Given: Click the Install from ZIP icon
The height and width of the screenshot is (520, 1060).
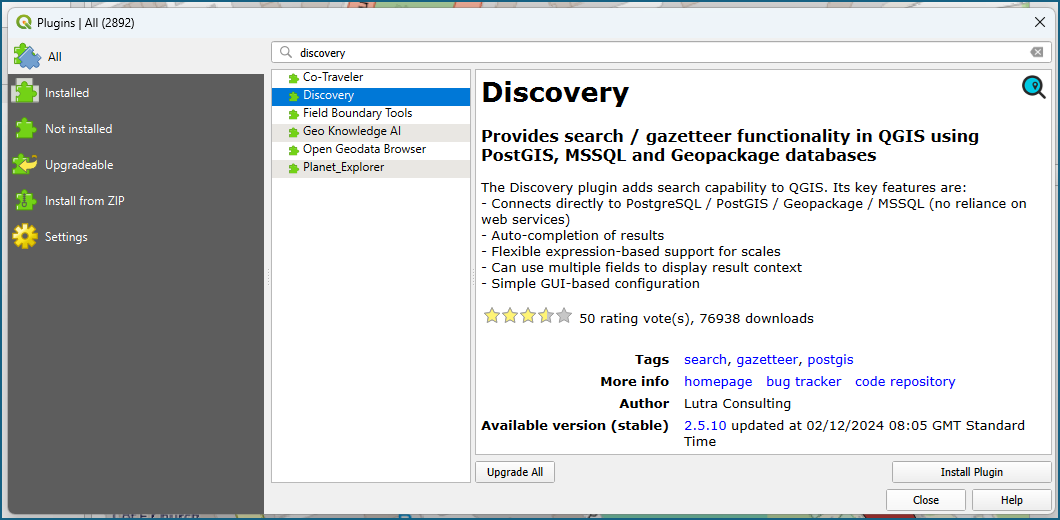Looking at the screenshot, I should [x=25, y=201].
